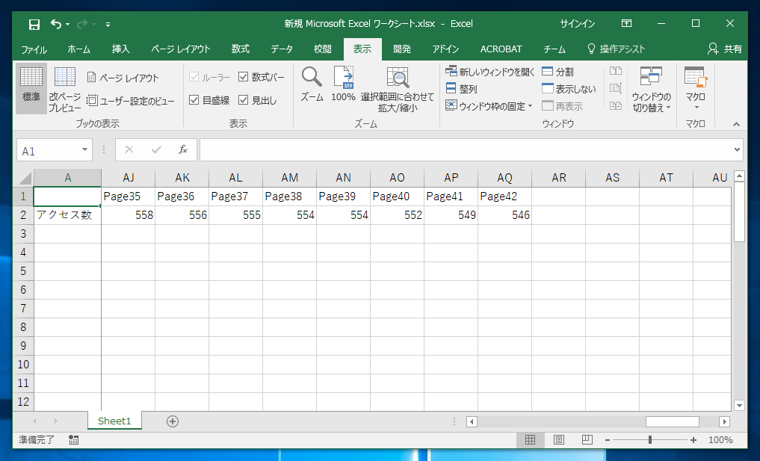
Task: Switch to the ACROBAT tab
Action: [501, 49]
